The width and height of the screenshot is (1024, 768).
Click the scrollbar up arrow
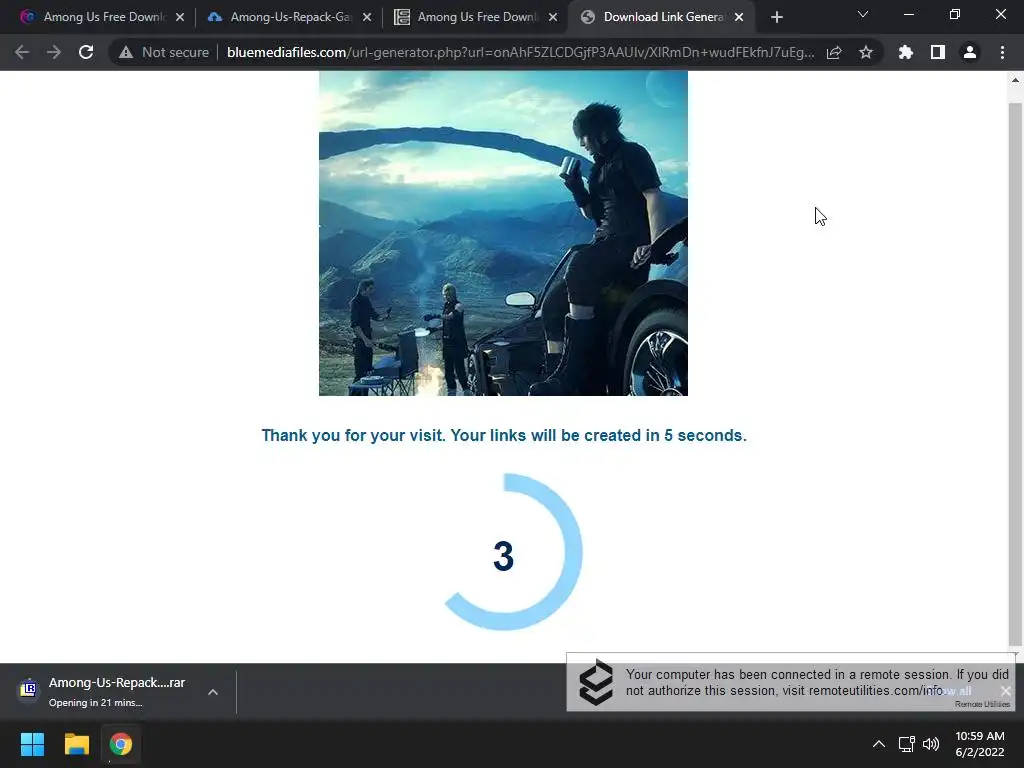(x=1015, y=80)
